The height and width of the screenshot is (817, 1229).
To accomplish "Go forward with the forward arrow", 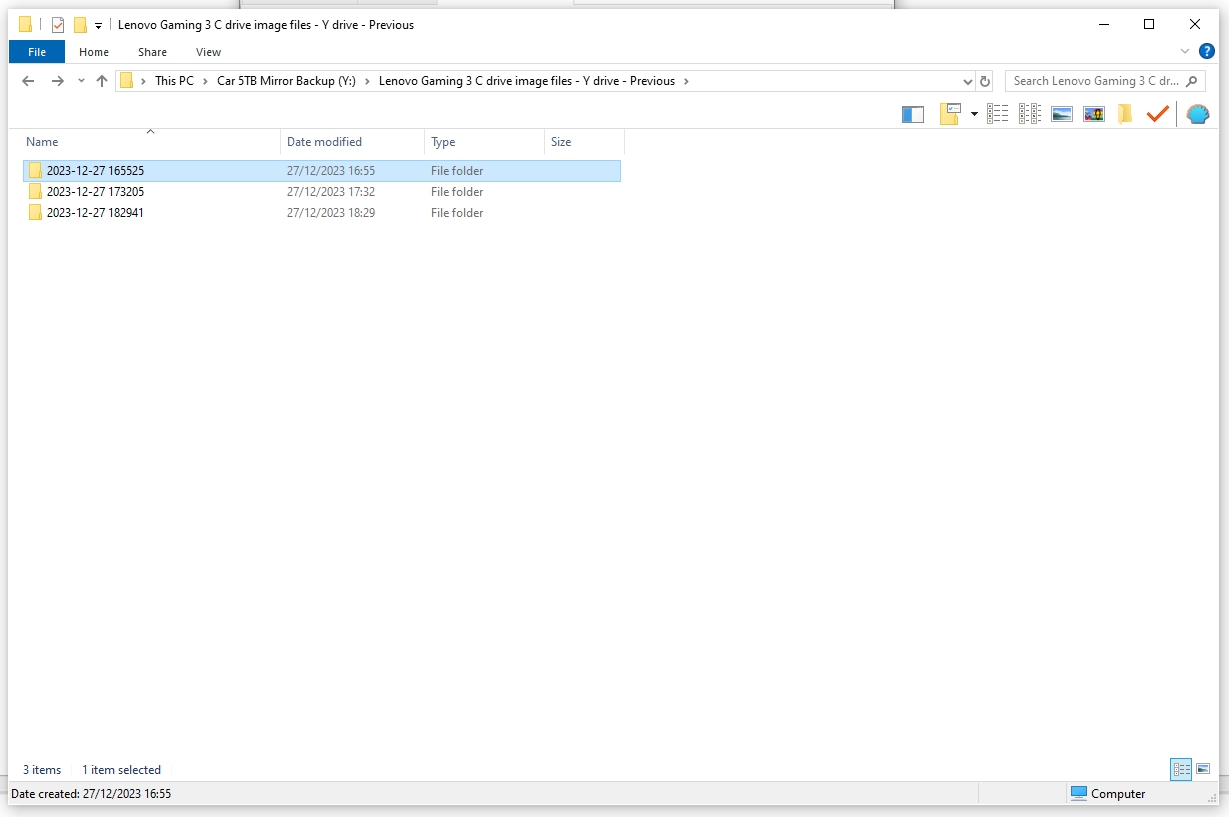I will click(x=57, y=81).
